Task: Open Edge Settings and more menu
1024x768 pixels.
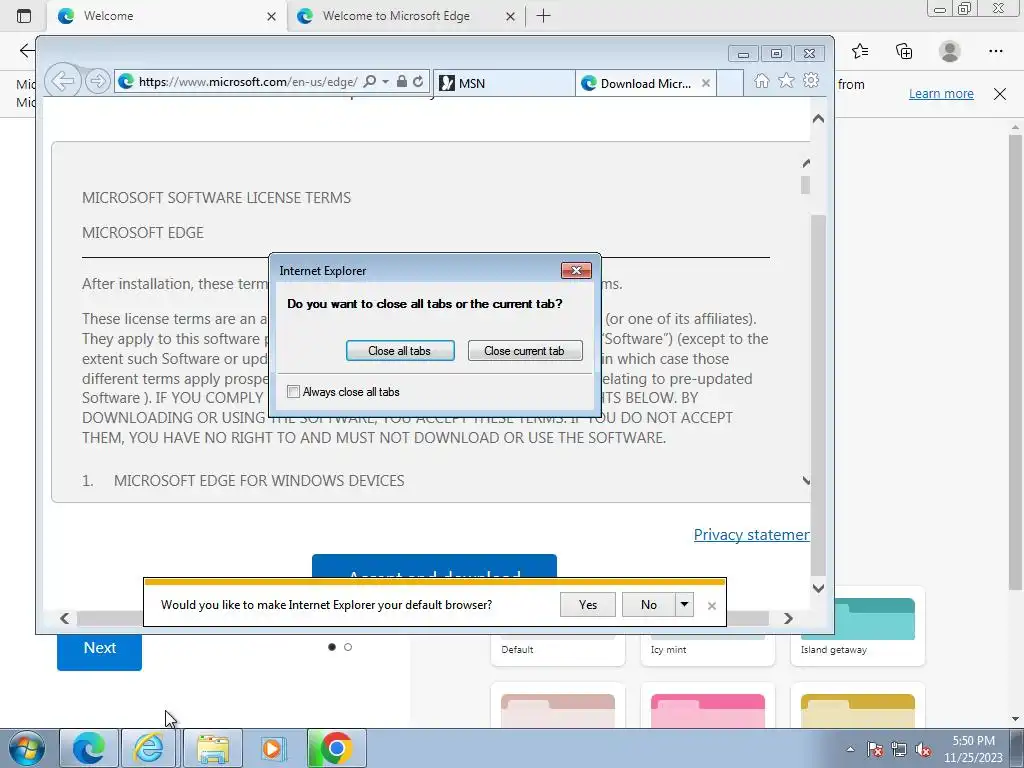Action: click(995, 51)
